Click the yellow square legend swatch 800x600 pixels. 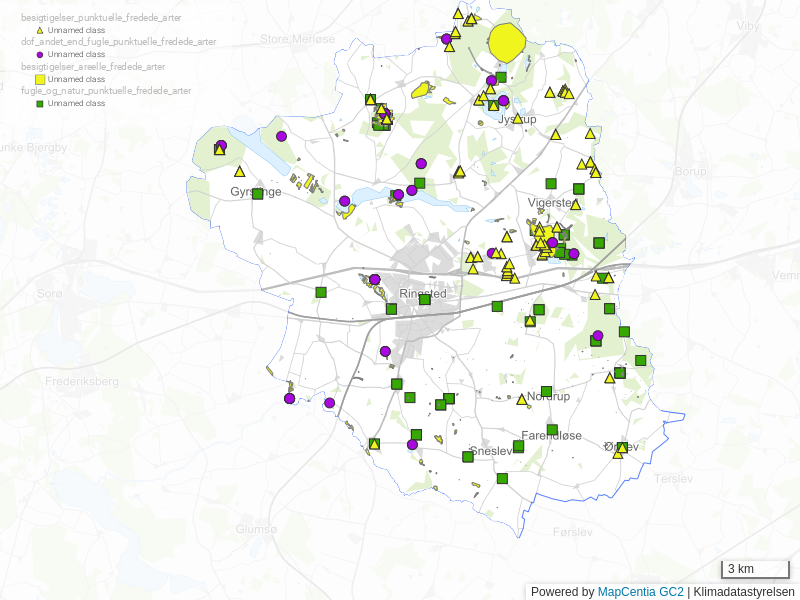40,79
